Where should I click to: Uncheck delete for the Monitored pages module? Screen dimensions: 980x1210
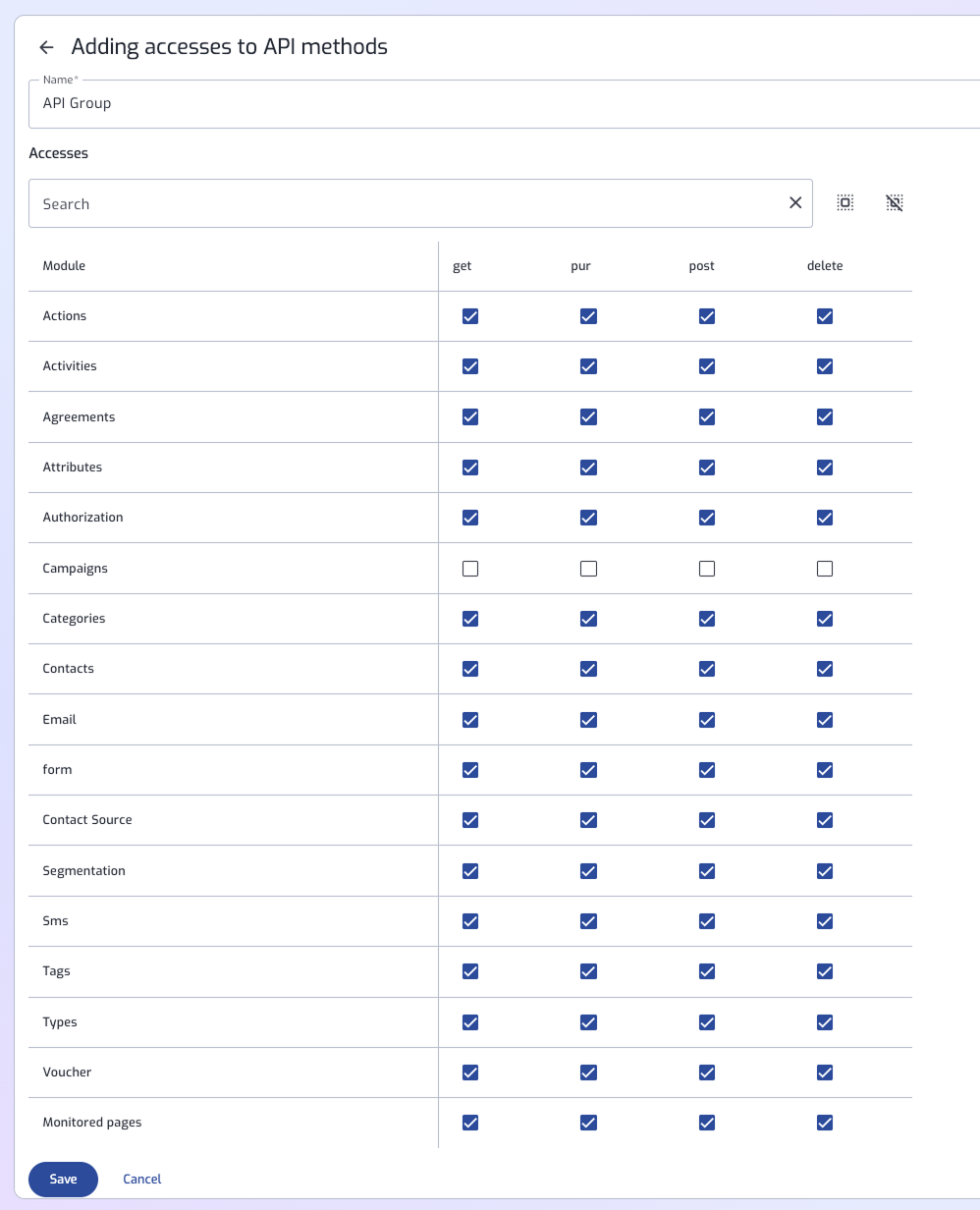point(825,1123)
